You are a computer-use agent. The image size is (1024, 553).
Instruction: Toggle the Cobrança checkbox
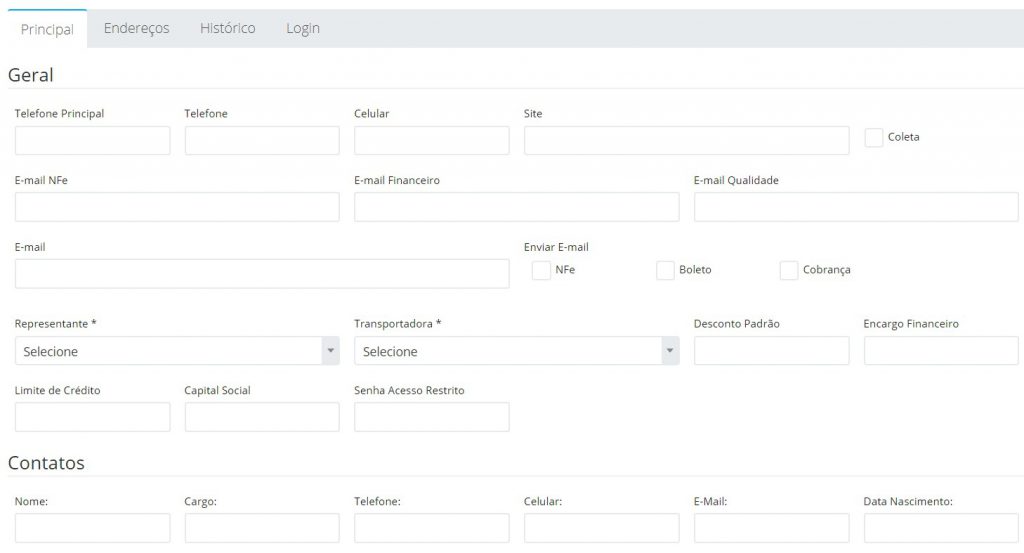click(789, 270)
